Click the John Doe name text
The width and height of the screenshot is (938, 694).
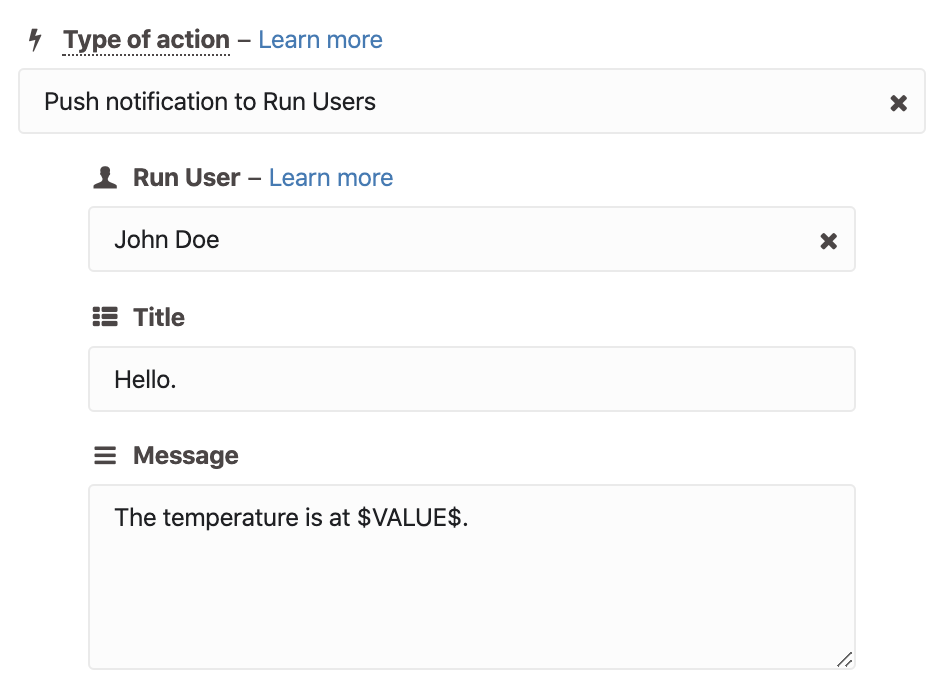[x=167, y=240]
